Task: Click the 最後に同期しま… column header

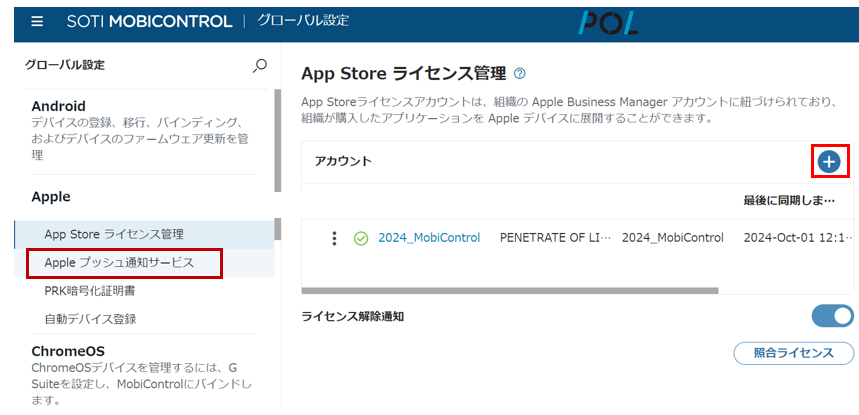Action: click(x=789, y=200)
